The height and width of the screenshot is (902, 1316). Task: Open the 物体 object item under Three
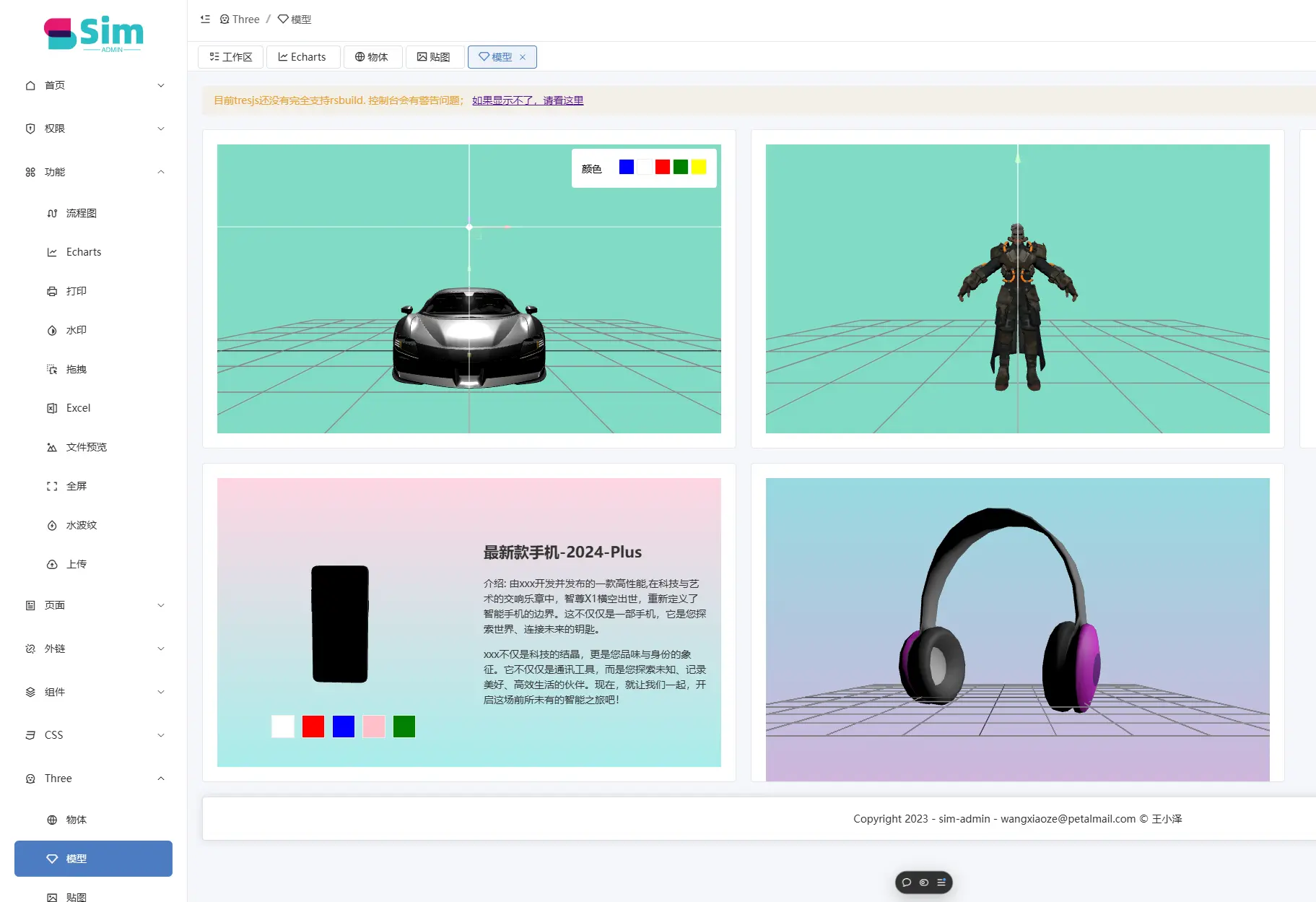tap(94, 820)
